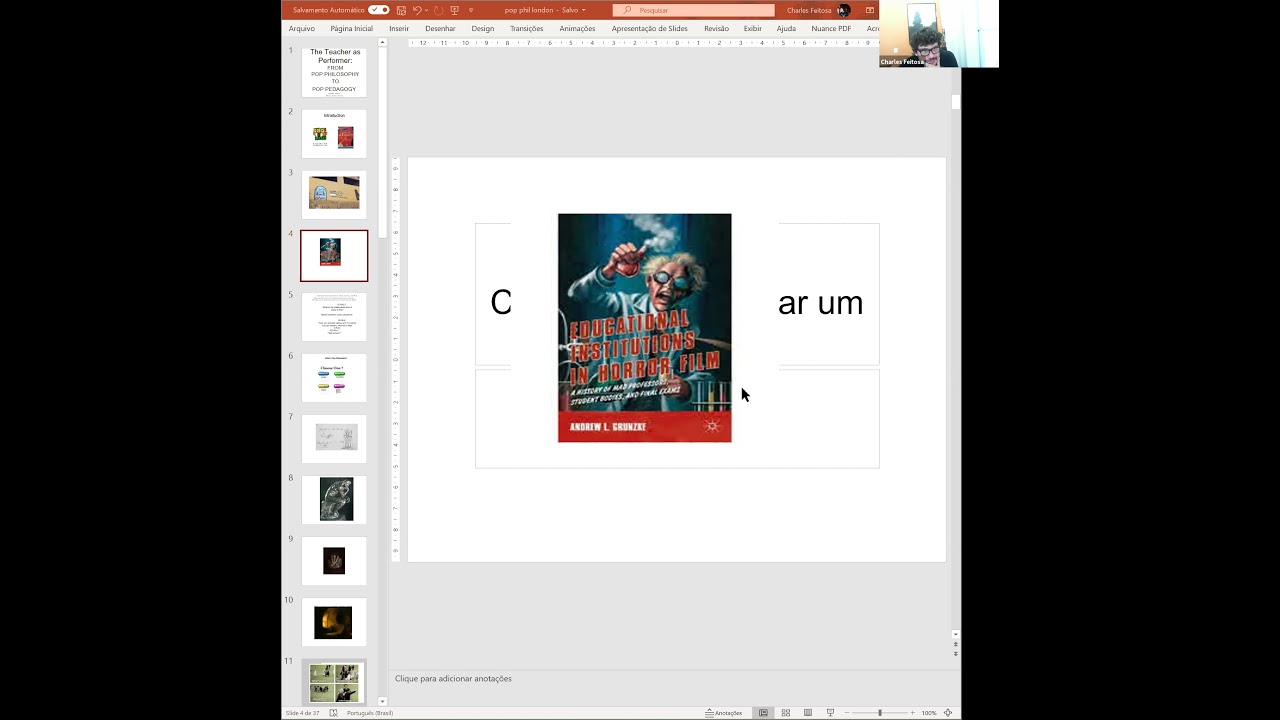Click 'Clique para adicionar anotações' notes field
1280x720 pixels.
click(453, 678)
